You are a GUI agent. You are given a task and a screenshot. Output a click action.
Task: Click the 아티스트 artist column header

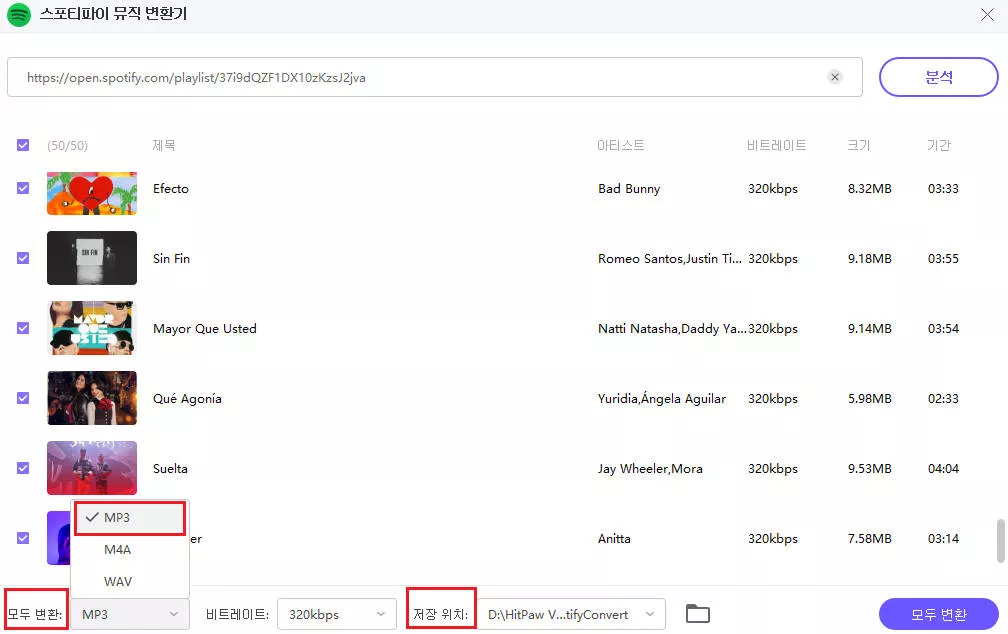[x=621, y=145]
